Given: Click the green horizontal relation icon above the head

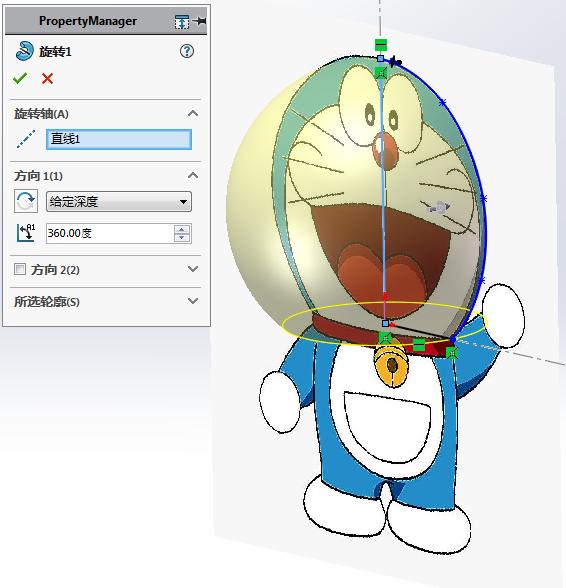Looking at the screenshot, I should (381, 45).
